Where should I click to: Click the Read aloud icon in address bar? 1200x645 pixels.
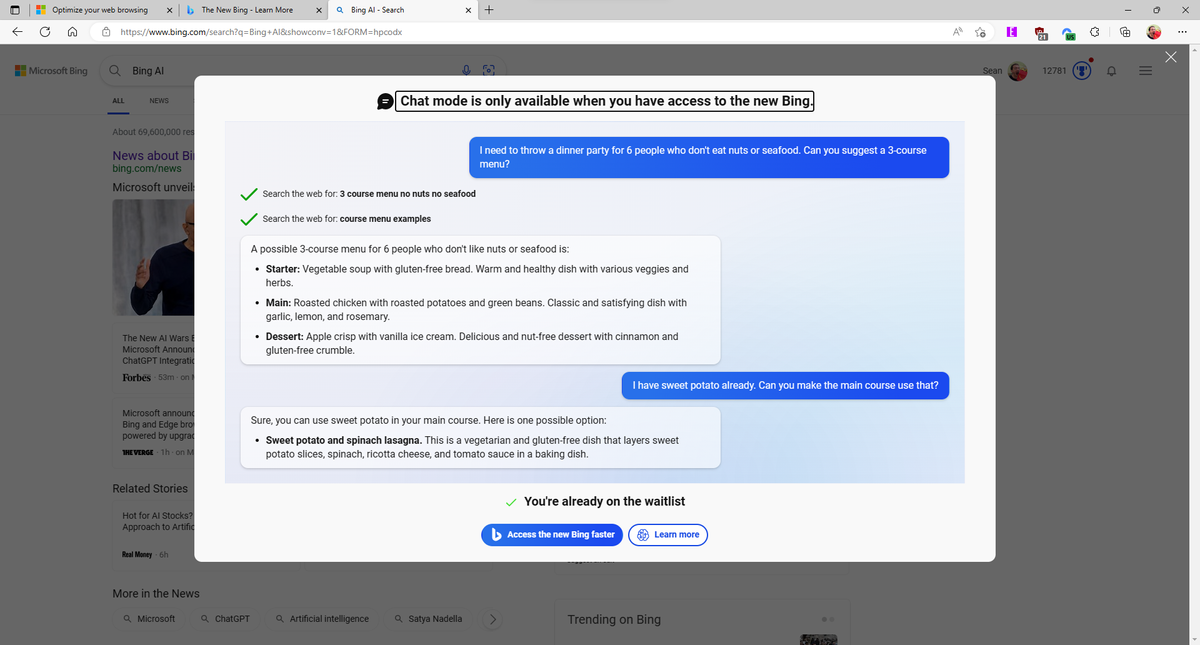click(957, 32)
